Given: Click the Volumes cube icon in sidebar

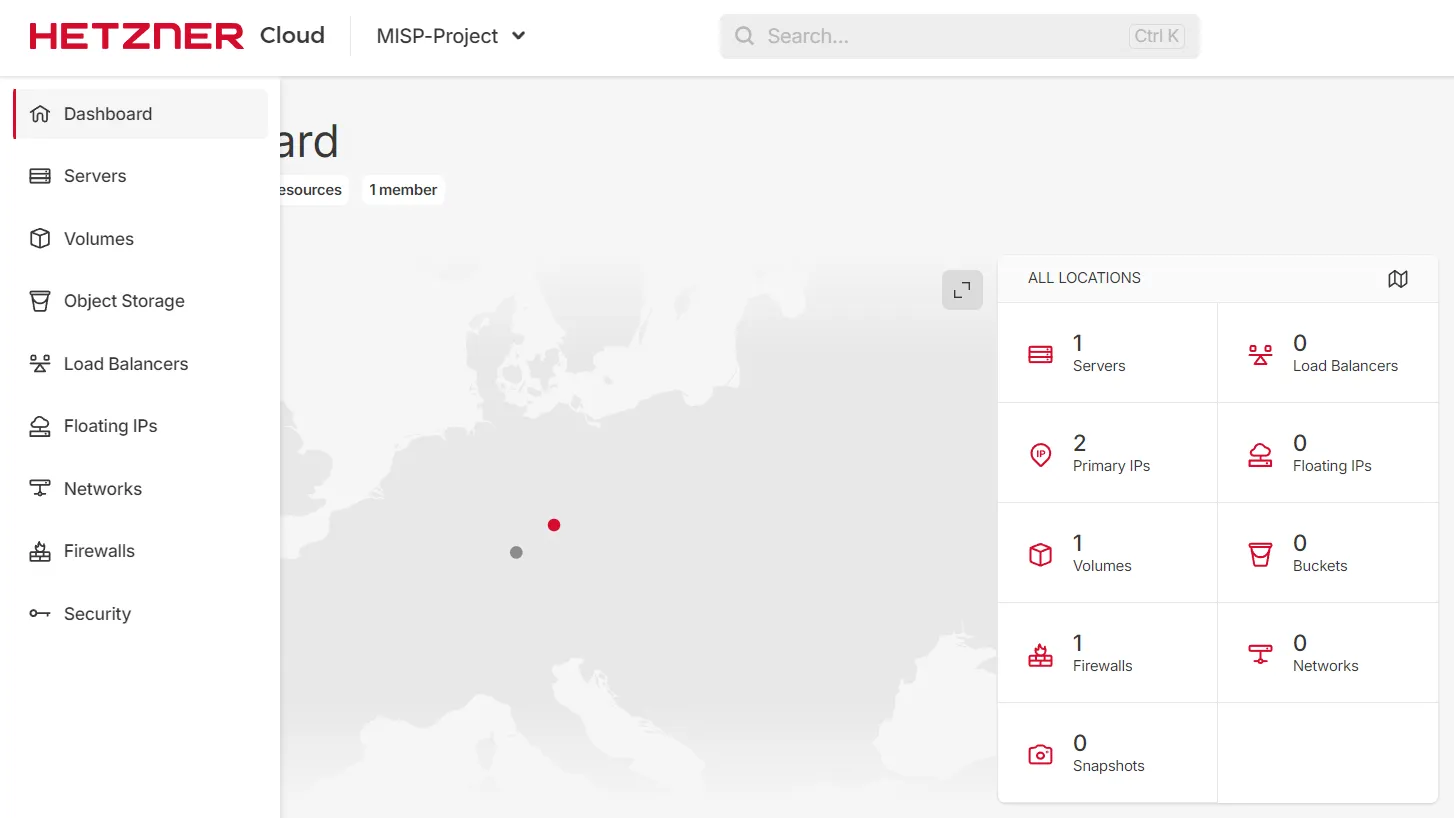Looking at the screenshot, I should (40, 239).
